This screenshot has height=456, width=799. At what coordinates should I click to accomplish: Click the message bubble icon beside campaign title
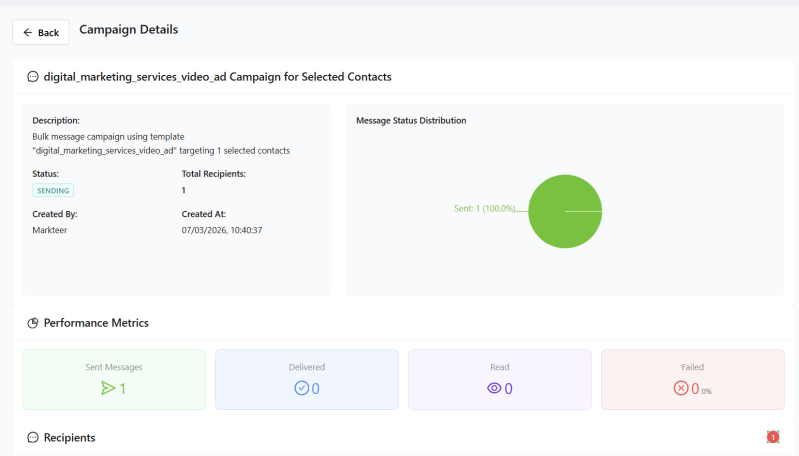tap(33, 76)
